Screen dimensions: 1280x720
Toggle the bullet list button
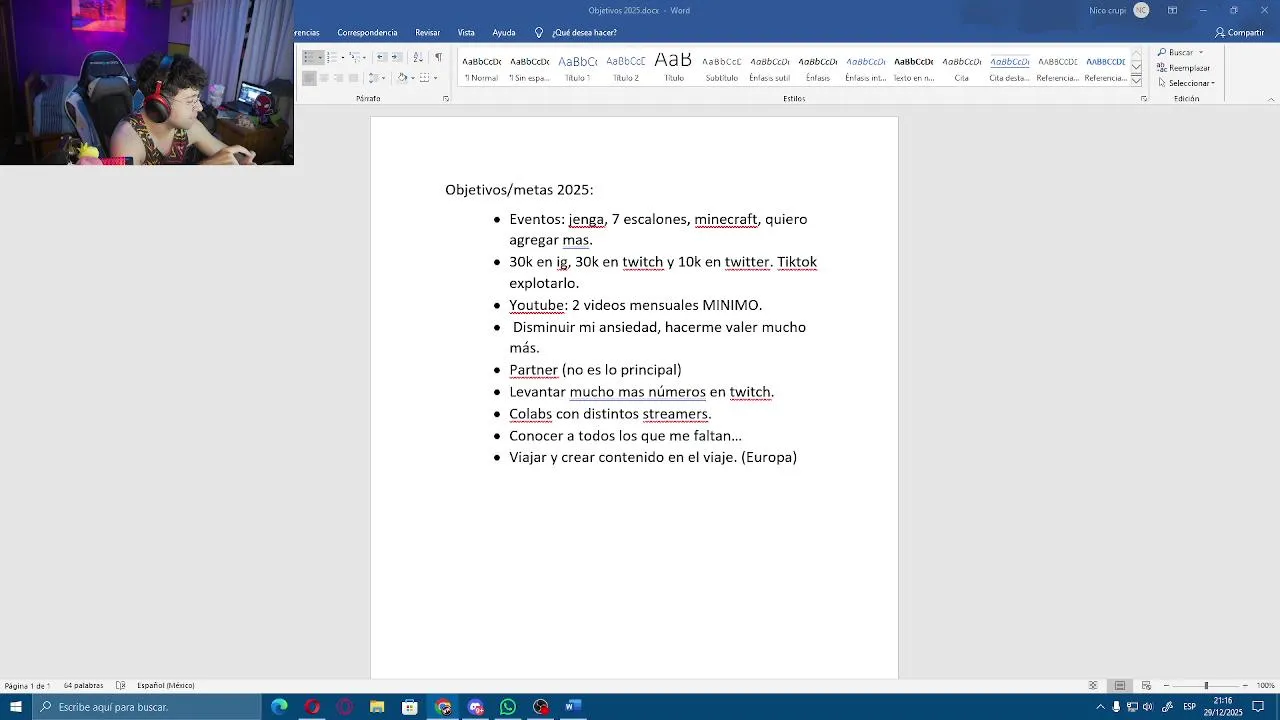pos(309,57)
